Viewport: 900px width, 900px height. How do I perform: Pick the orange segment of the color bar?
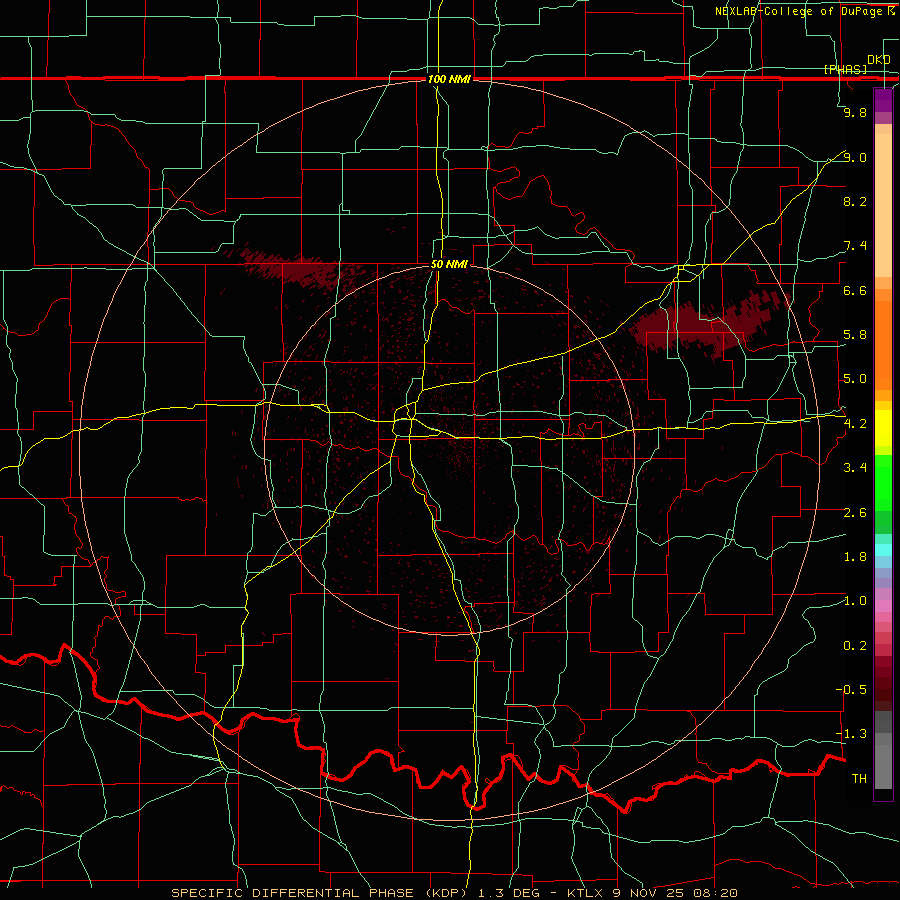tap(883, 346)
